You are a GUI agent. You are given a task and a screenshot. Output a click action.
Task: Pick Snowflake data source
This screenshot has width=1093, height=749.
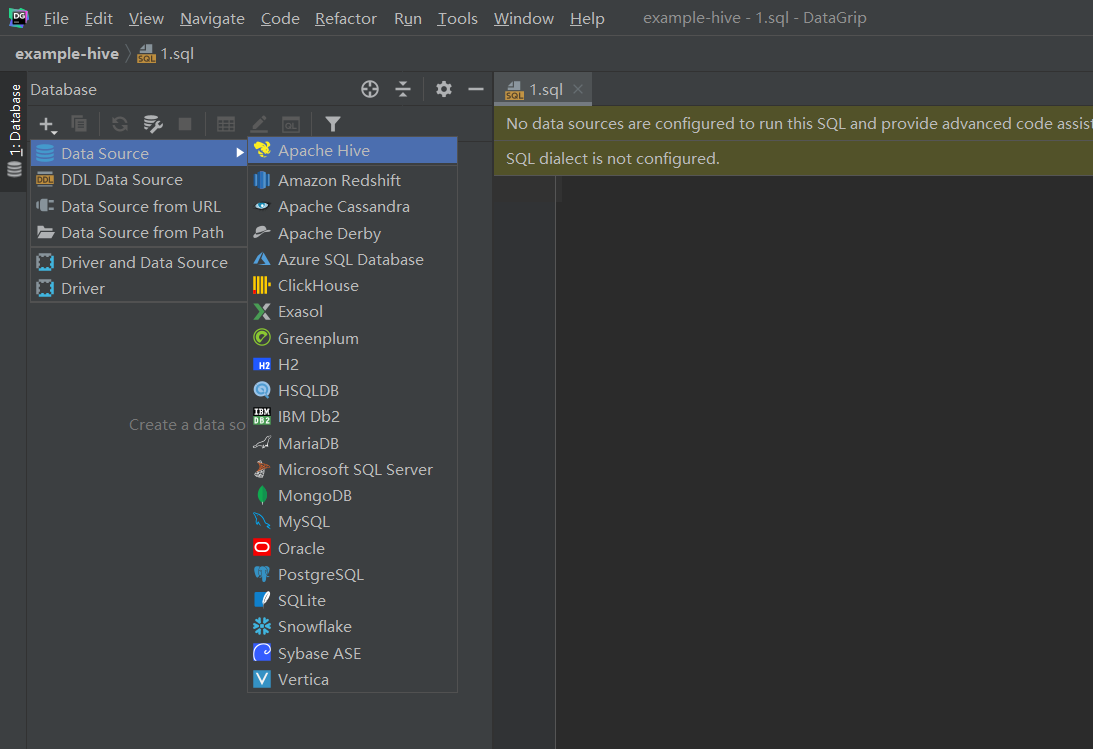point(353,626)
